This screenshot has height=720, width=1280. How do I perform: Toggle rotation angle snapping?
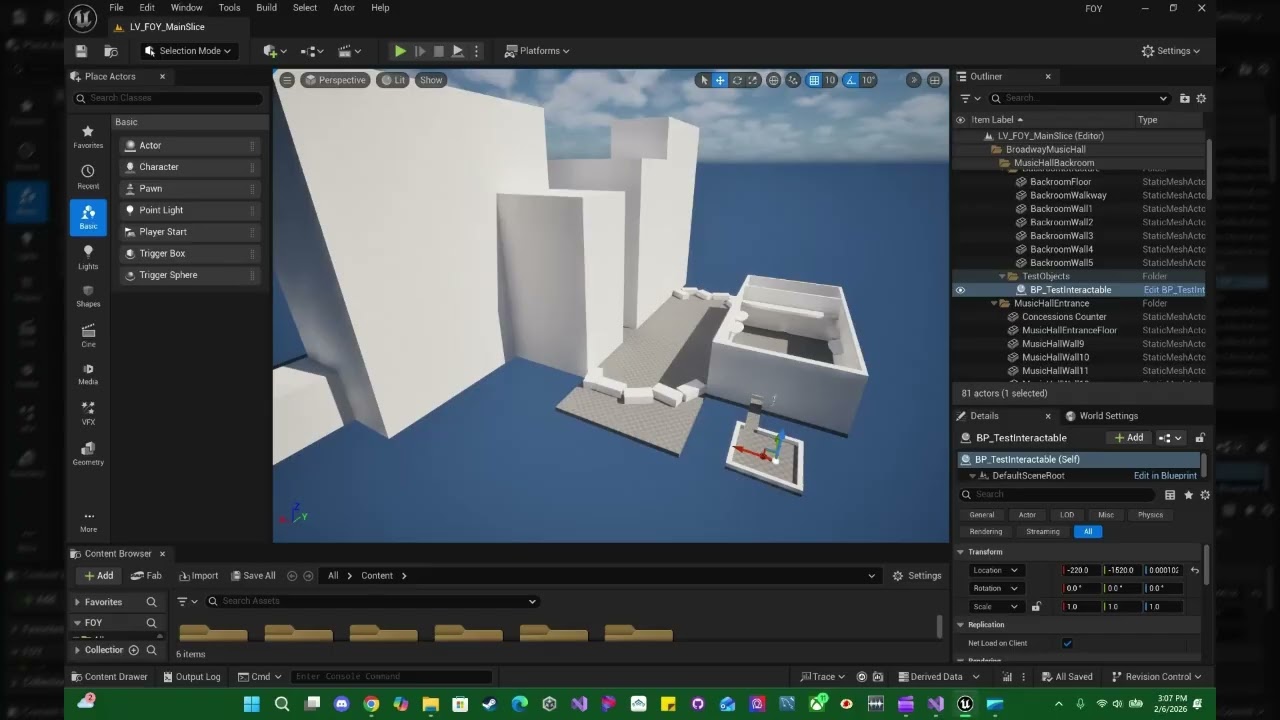[851, 80]
